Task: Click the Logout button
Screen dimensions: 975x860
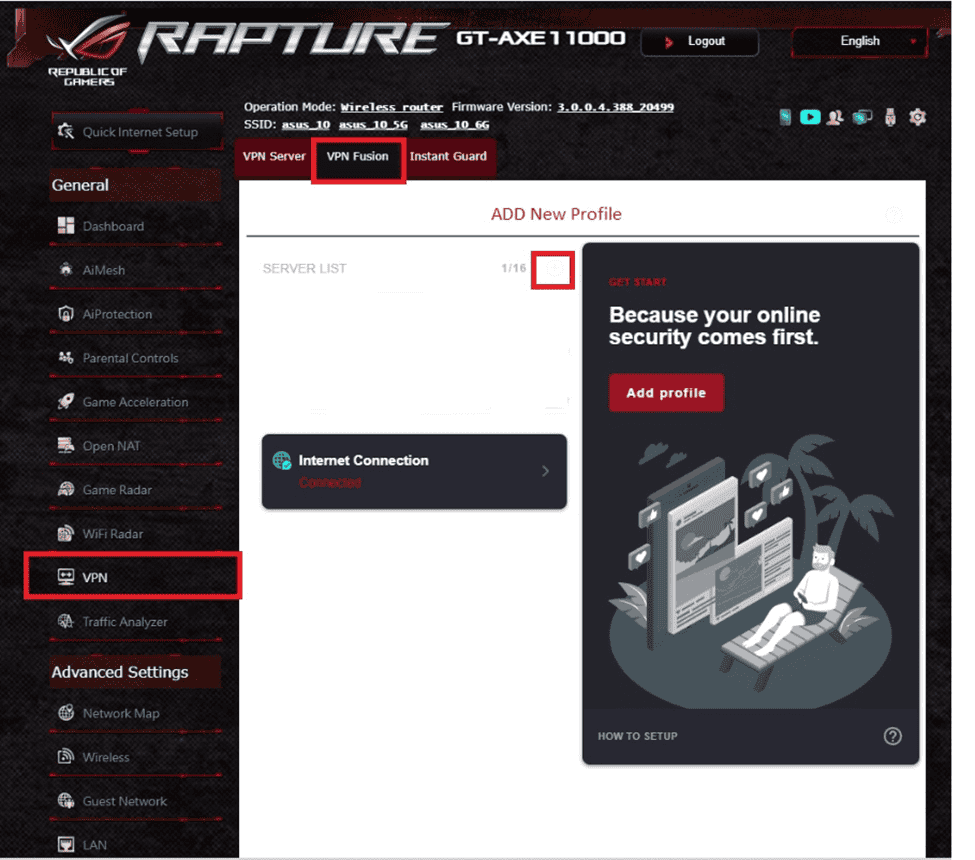Action: 699,42
